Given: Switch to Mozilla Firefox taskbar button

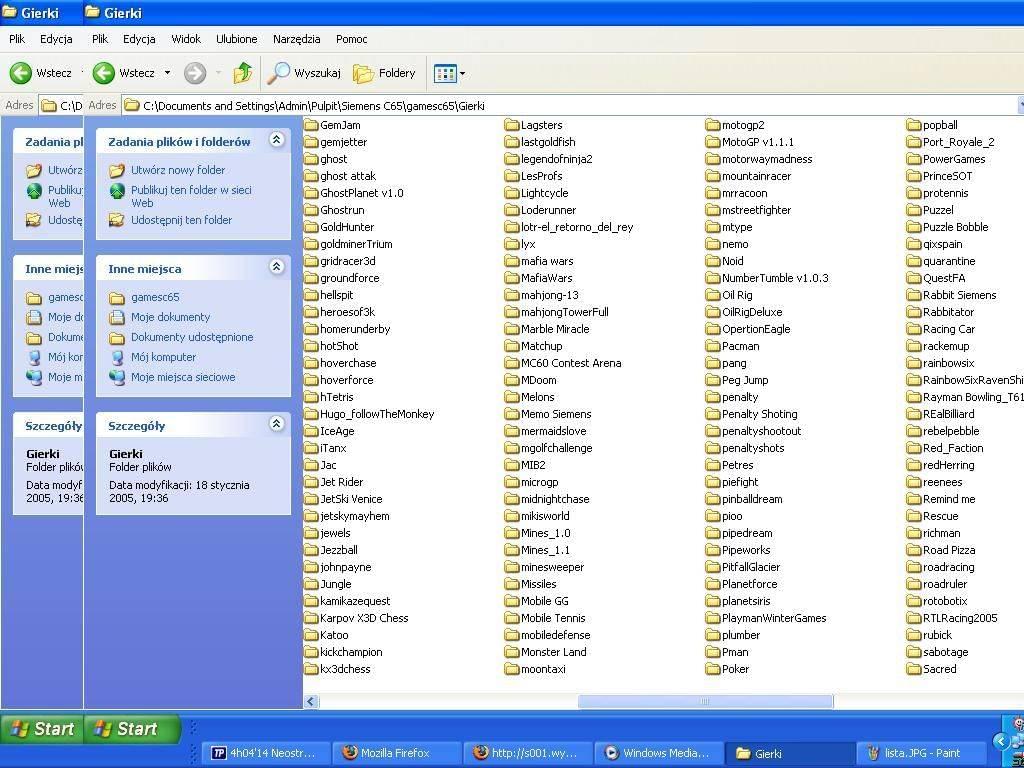Looking at the screenshot, I should coord(395,753).
